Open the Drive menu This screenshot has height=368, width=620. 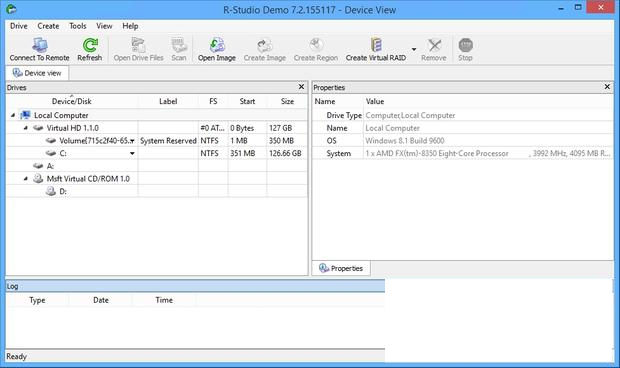pos(19,26)
